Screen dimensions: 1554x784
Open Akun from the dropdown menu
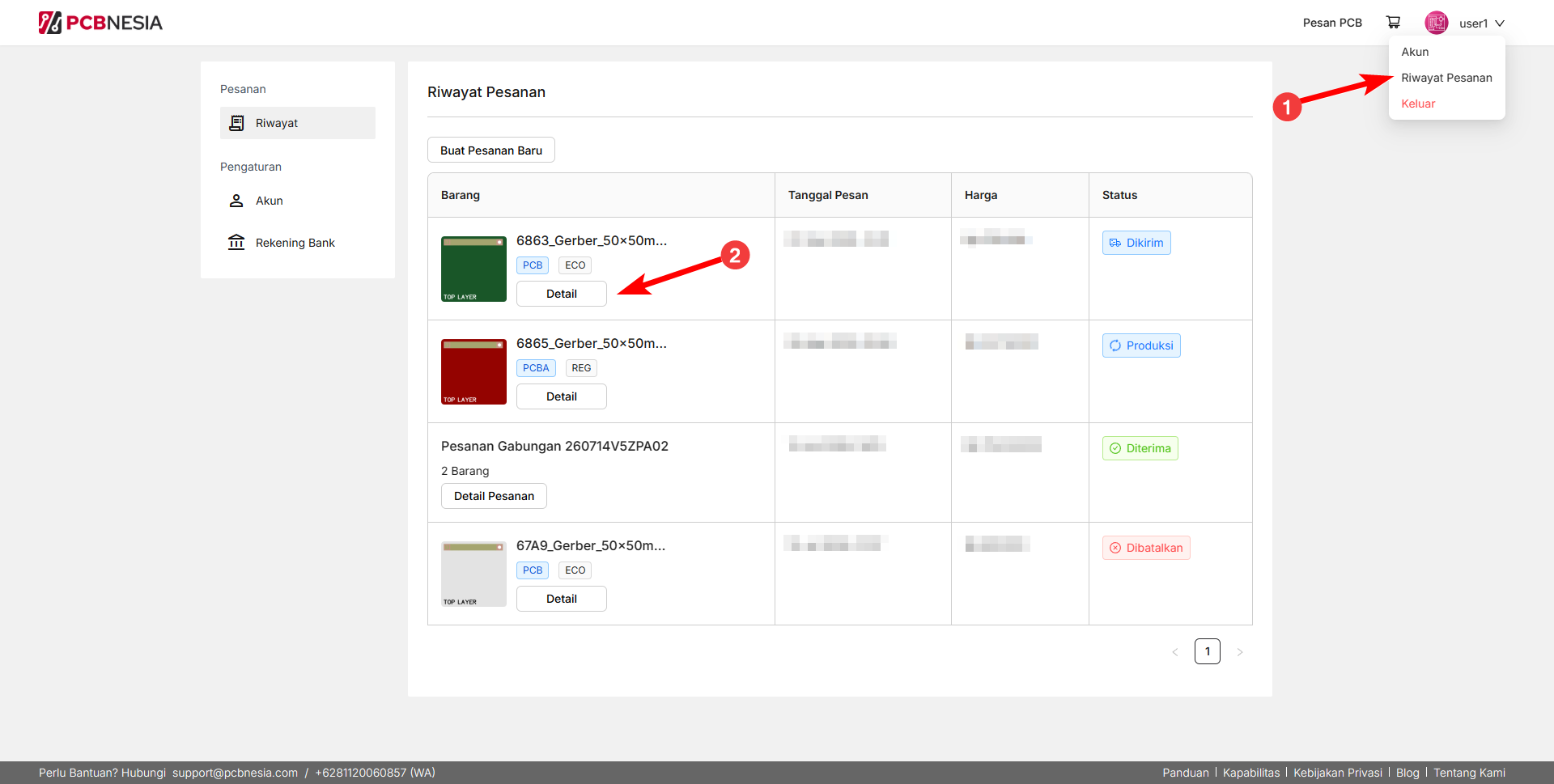click(1415, 52)
